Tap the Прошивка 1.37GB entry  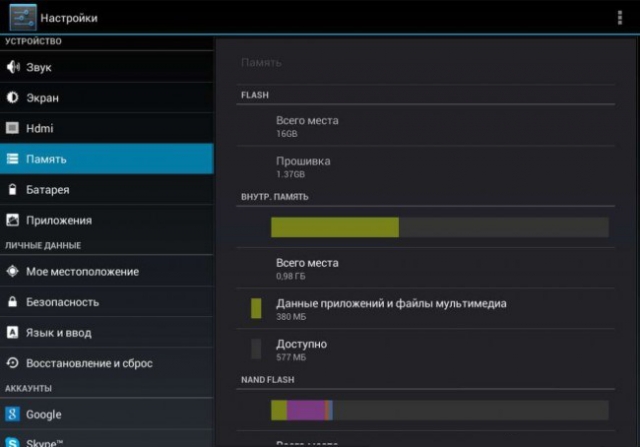303,166
